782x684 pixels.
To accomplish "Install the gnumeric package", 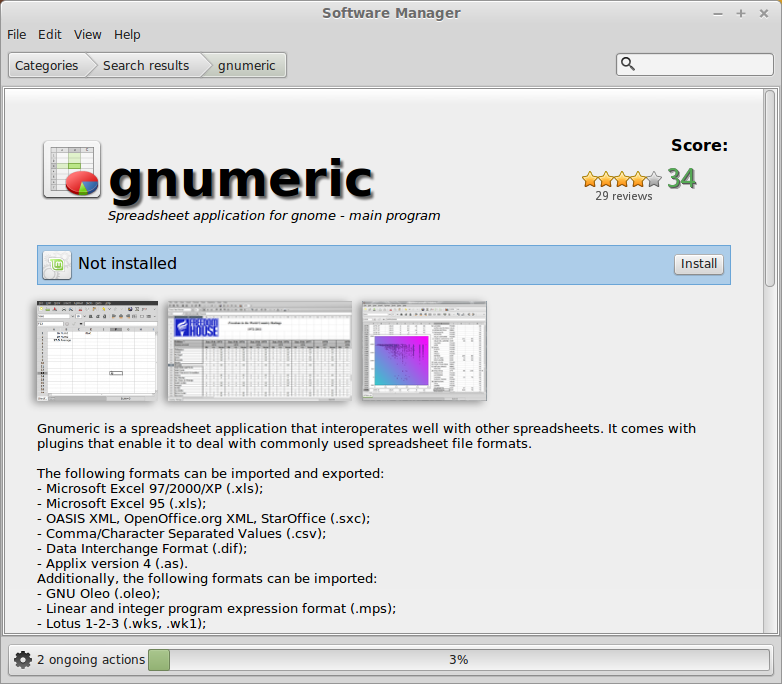I will click(699, 264).
